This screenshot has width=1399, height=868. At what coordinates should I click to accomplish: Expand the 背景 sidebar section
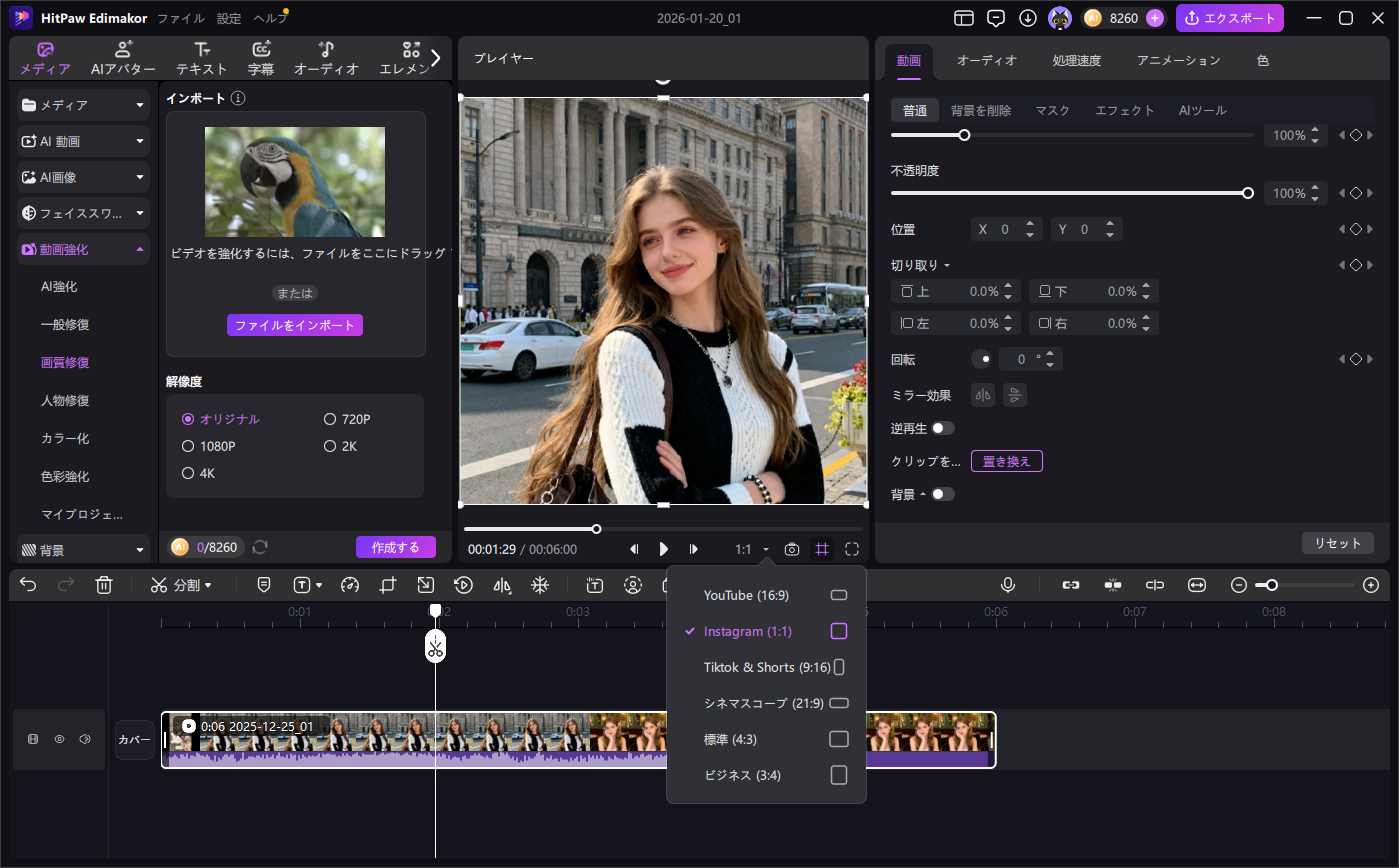coord(82,548)
